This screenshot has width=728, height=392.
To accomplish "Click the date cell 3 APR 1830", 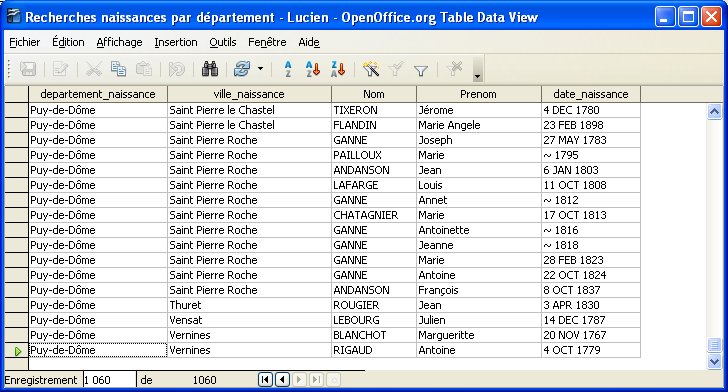I will [x=591, y=305].
